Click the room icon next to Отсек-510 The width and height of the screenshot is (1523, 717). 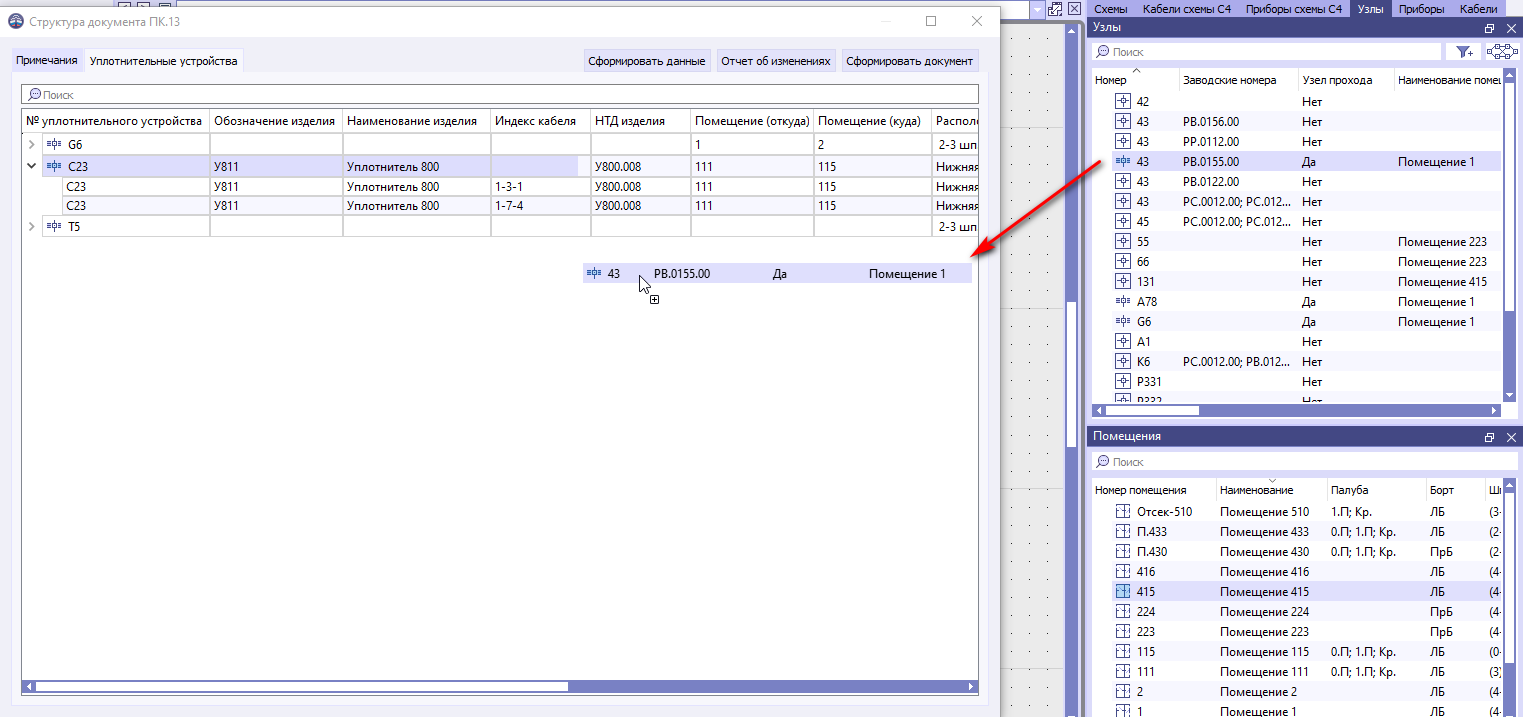pyautogui.click(x=1121, y=511)
